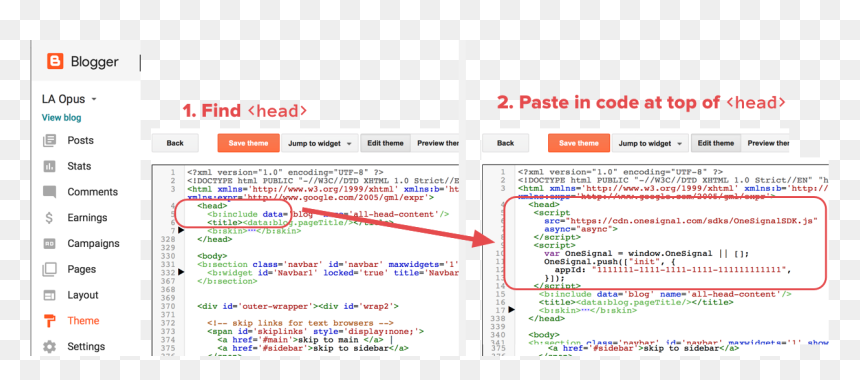Click Edit theme in right editor

point(716,143)
